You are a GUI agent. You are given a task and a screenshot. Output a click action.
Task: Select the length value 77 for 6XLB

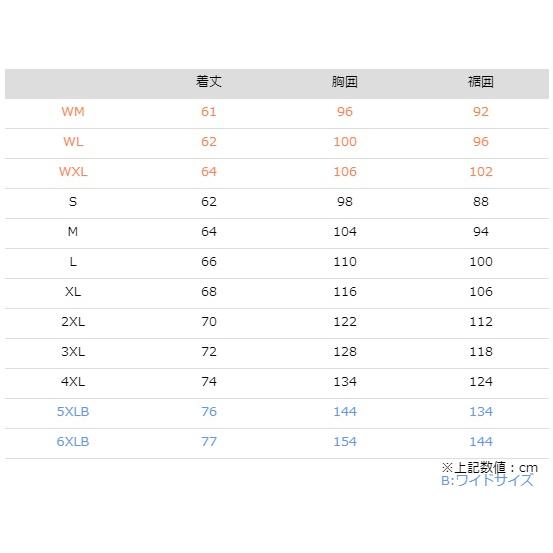pyautogui.click(x=209, y=442)
